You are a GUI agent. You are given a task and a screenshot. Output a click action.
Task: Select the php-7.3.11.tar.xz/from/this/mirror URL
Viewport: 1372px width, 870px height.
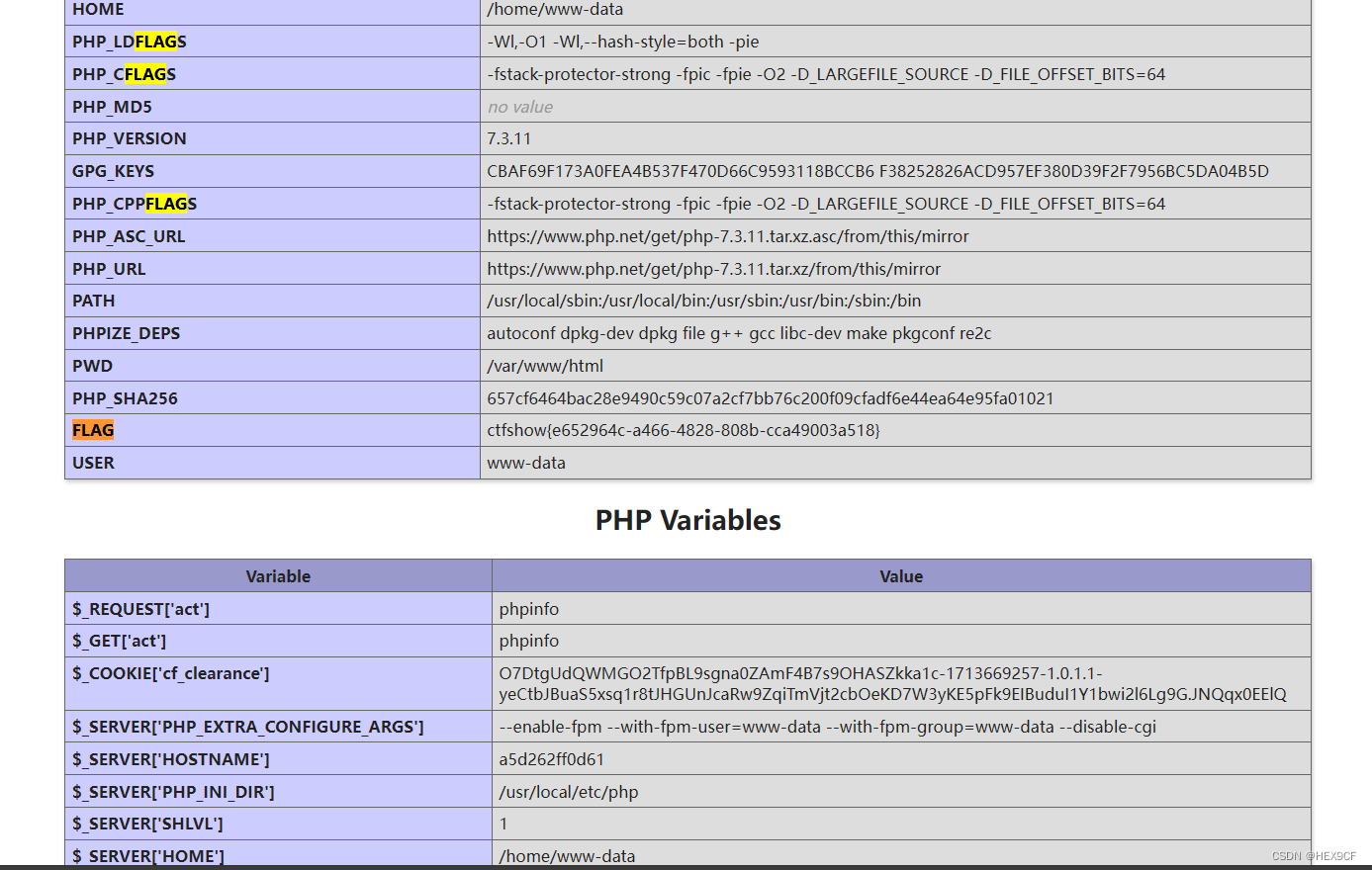tap(714, 269)
